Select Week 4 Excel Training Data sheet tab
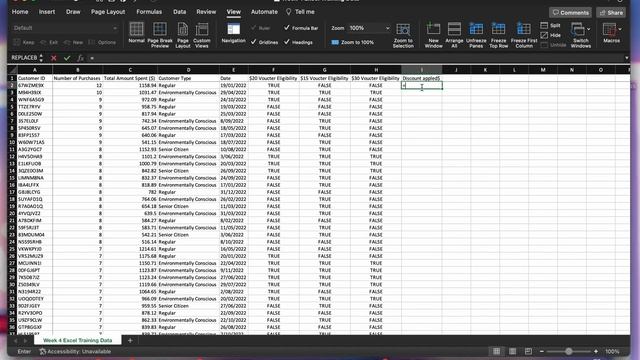The height and width of the screenshot is (360, 640). click(x=78, y=340)
